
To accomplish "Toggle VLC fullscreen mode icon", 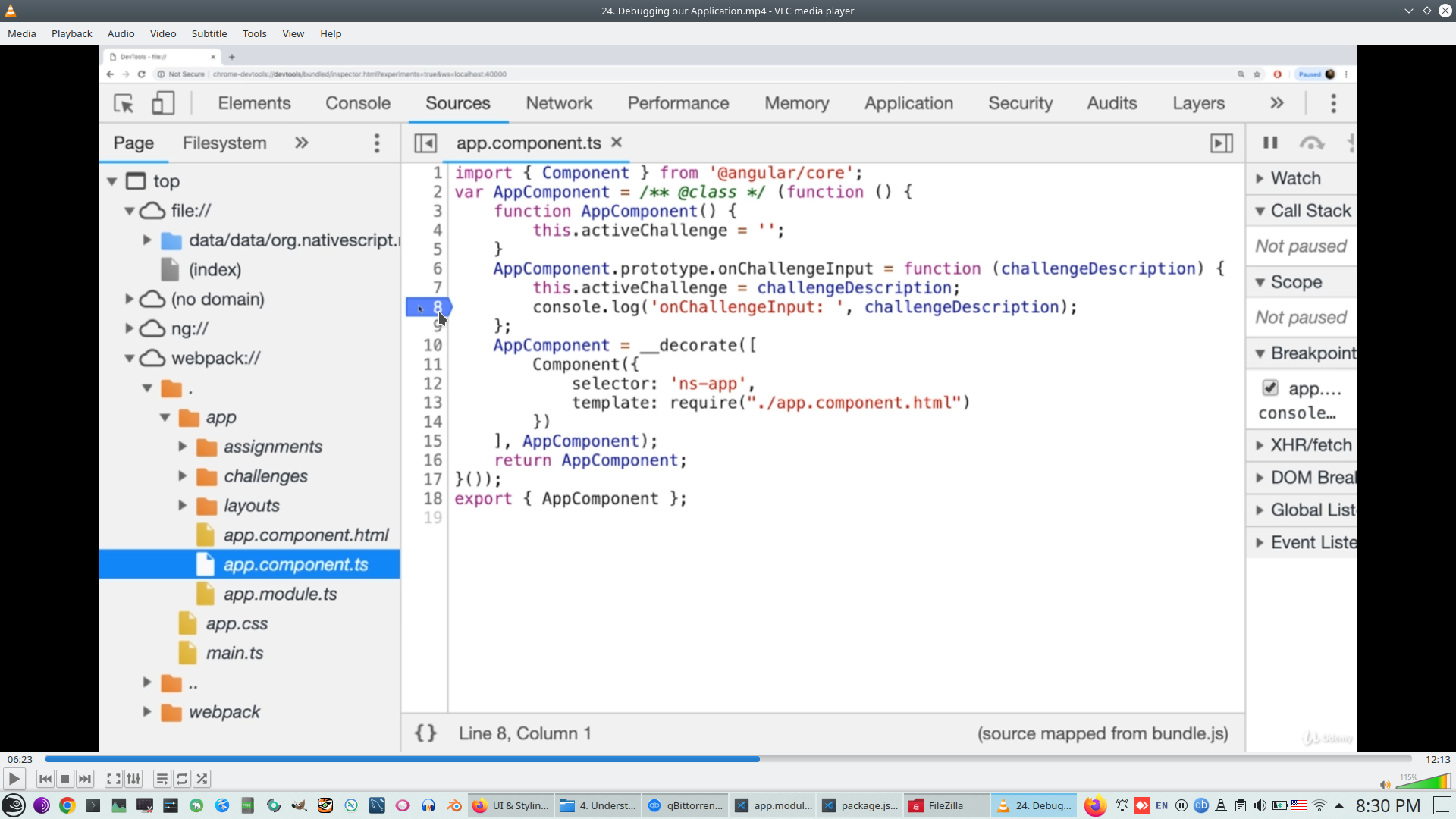I will [113, 779].
